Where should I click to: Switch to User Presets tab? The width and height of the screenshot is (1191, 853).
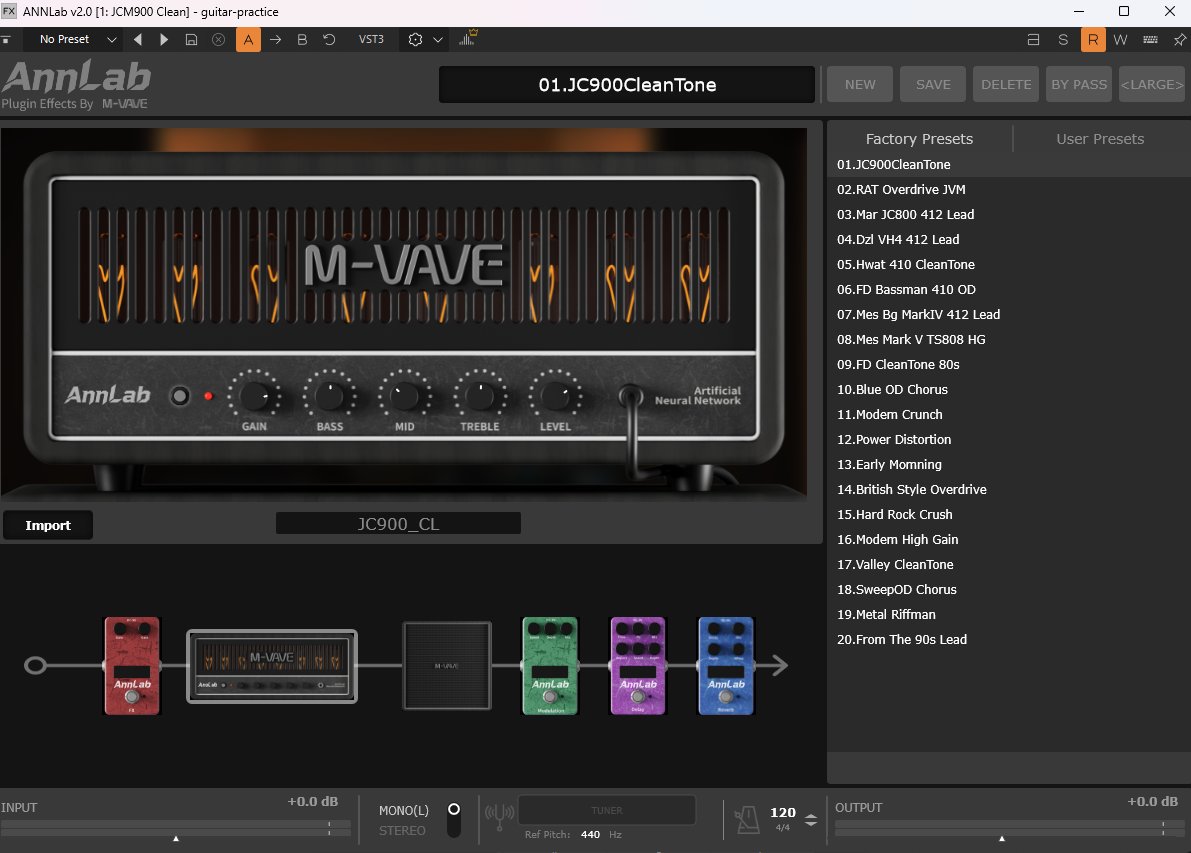(x=1100, y=139)
